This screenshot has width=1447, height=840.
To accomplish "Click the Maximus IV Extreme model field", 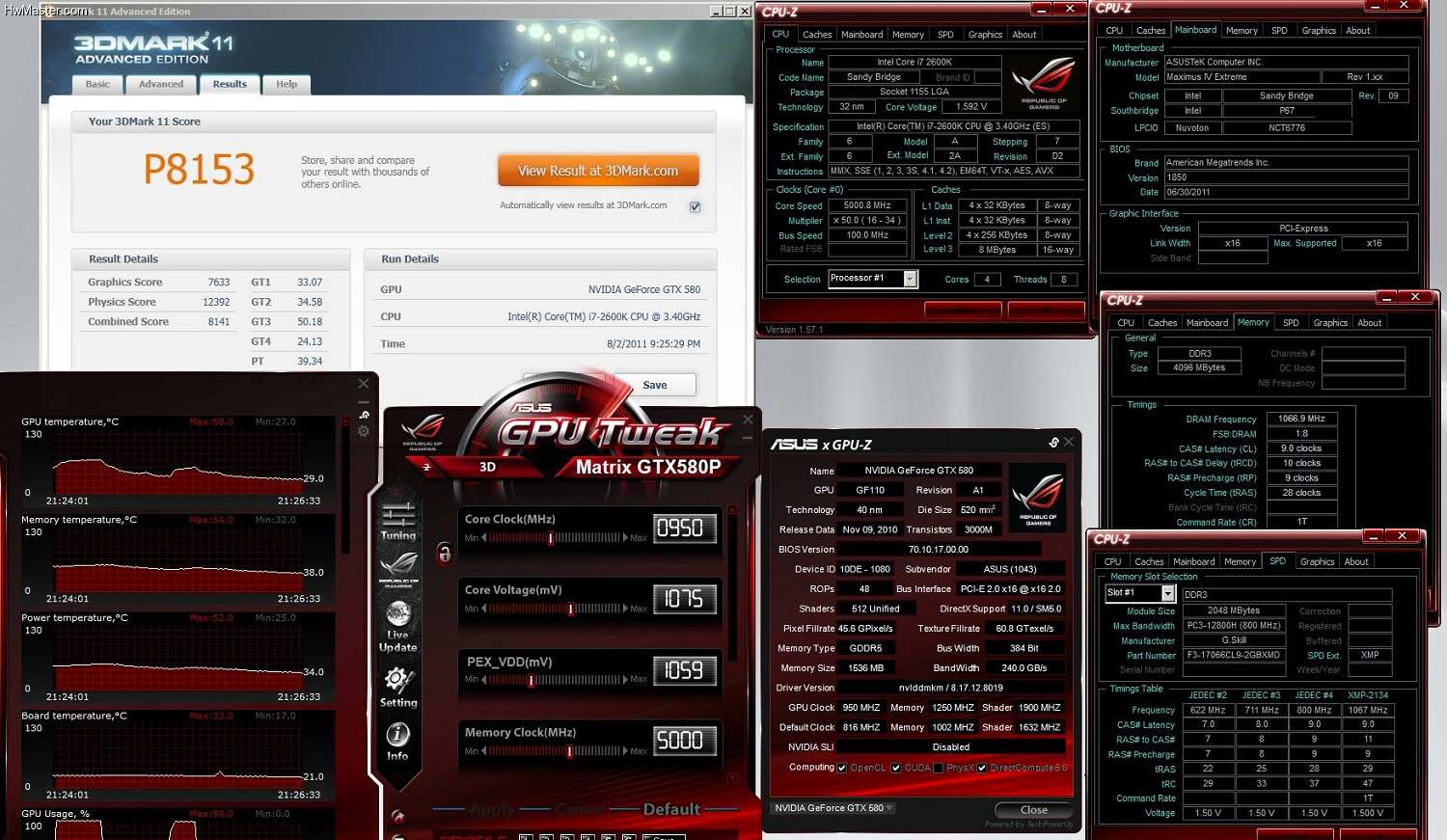I will click(x=1241, y=77).
